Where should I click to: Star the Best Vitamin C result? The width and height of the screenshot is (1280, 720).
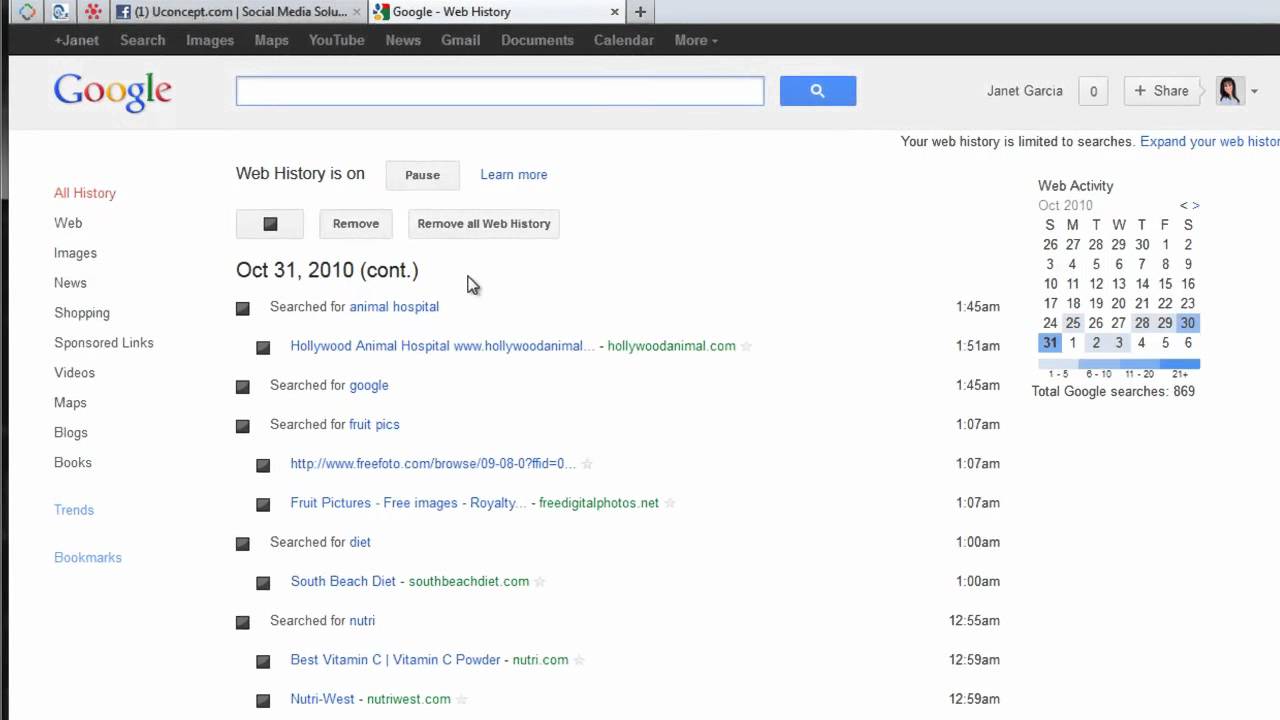579,660
